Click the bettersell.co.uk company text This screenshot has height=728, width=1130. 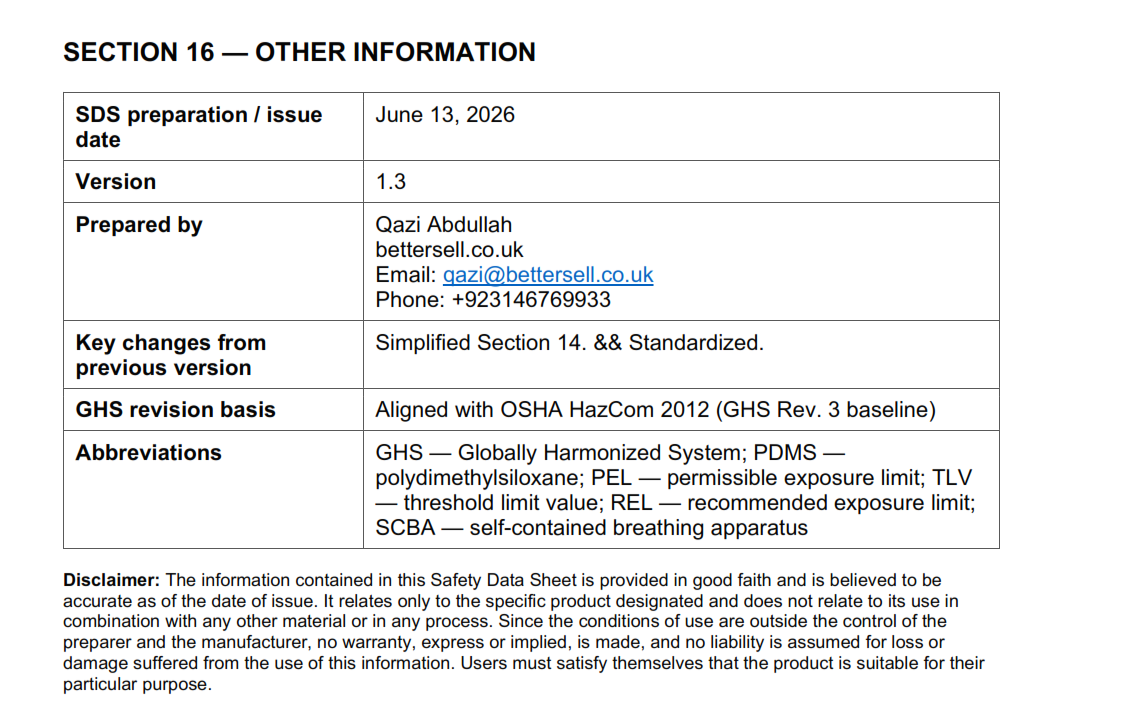(449, 249)
